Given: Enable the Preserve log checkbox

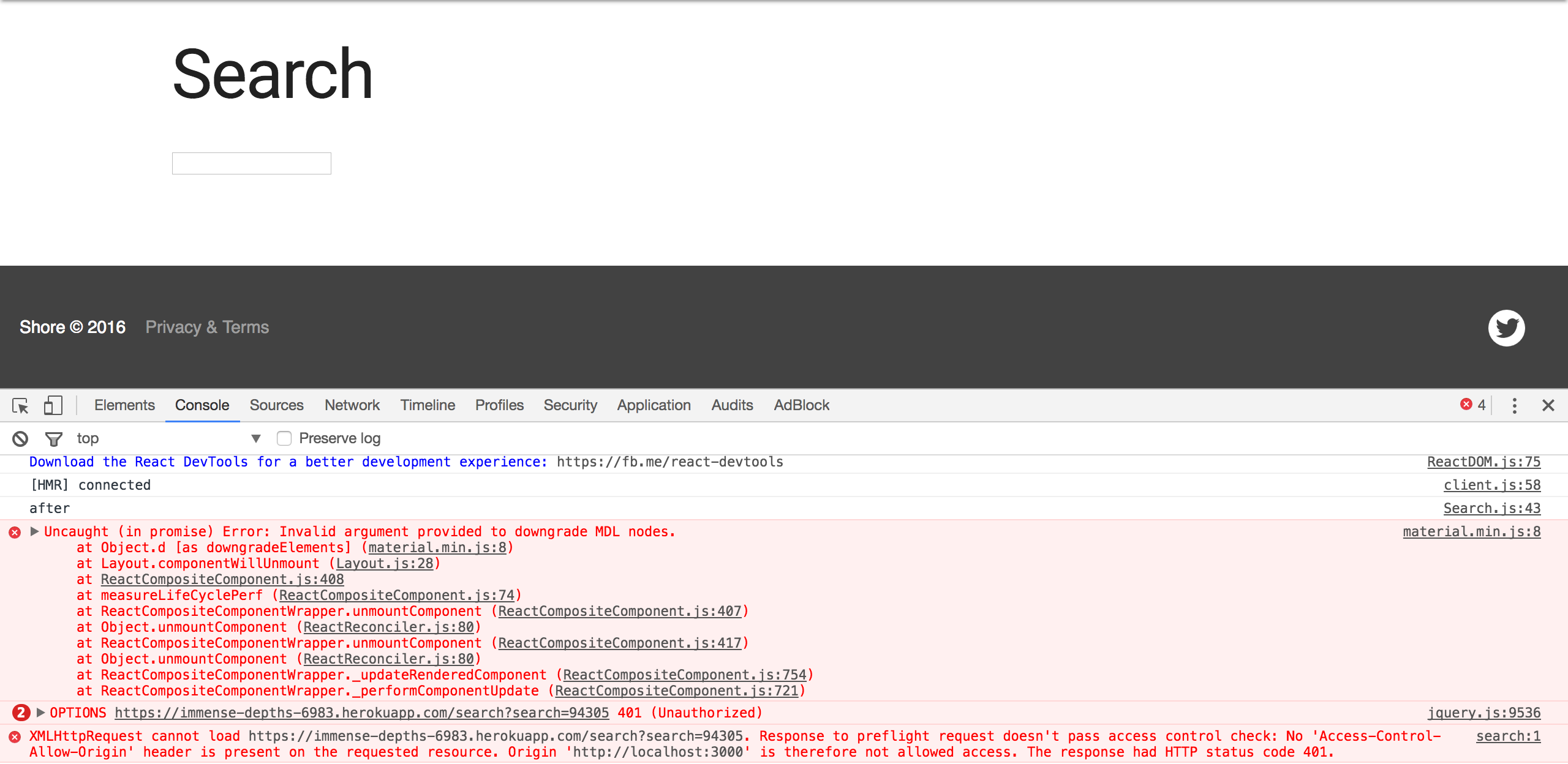Looking at the screenshot, I should [284, 438].
